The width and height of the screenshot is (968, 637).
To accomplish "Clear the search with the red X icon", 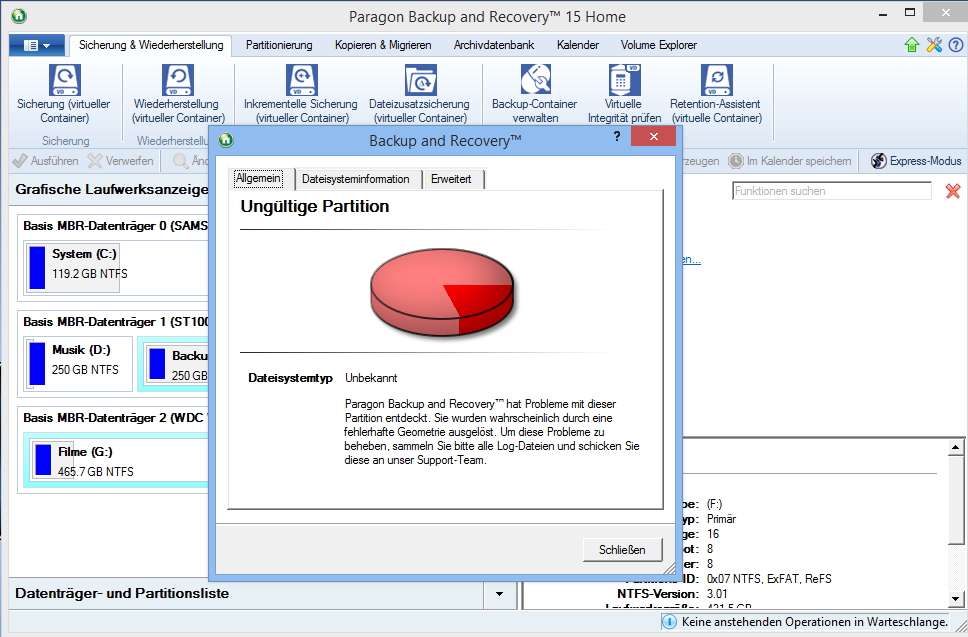I will 953,191.
